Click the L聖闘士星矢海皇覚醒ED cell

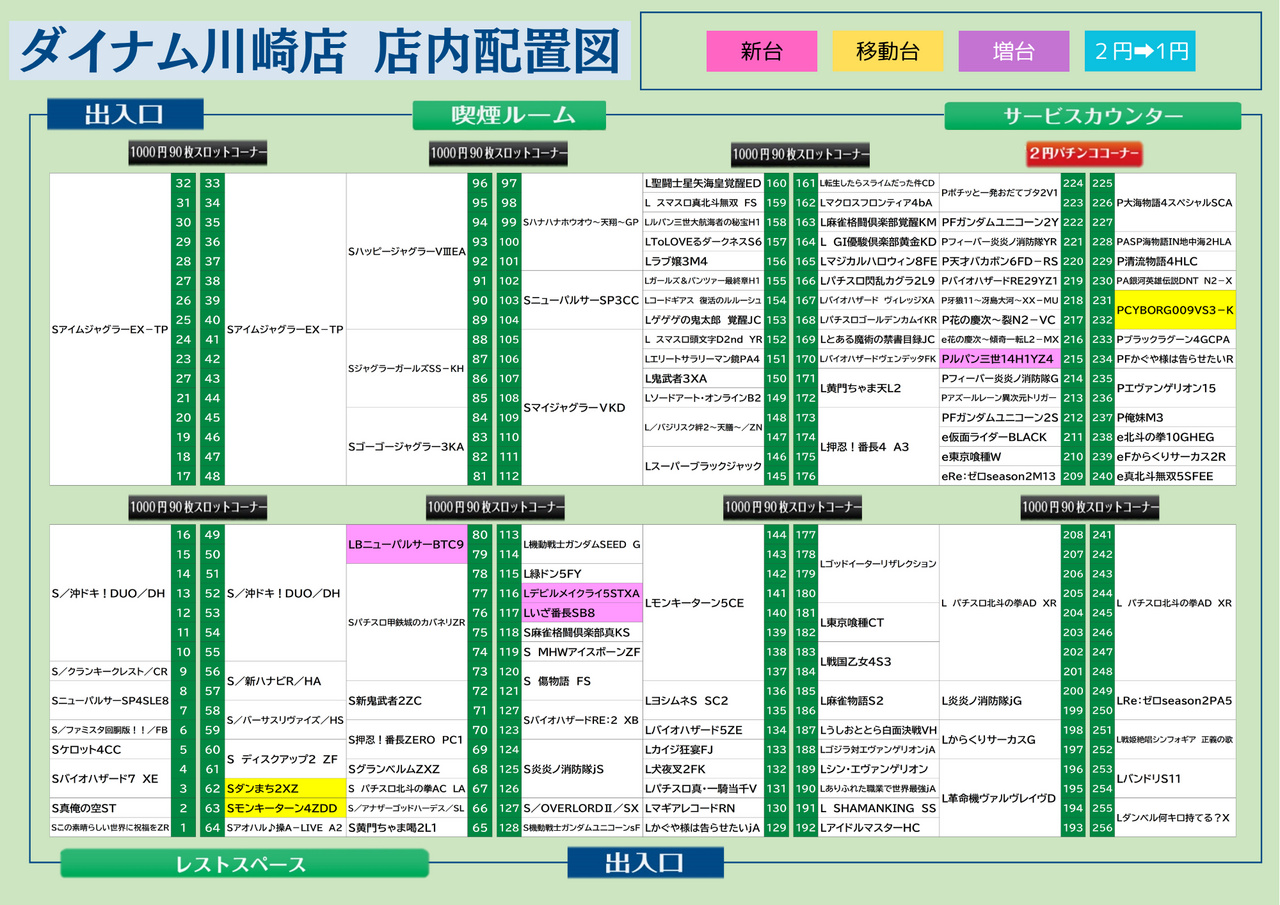coord(703,183)
